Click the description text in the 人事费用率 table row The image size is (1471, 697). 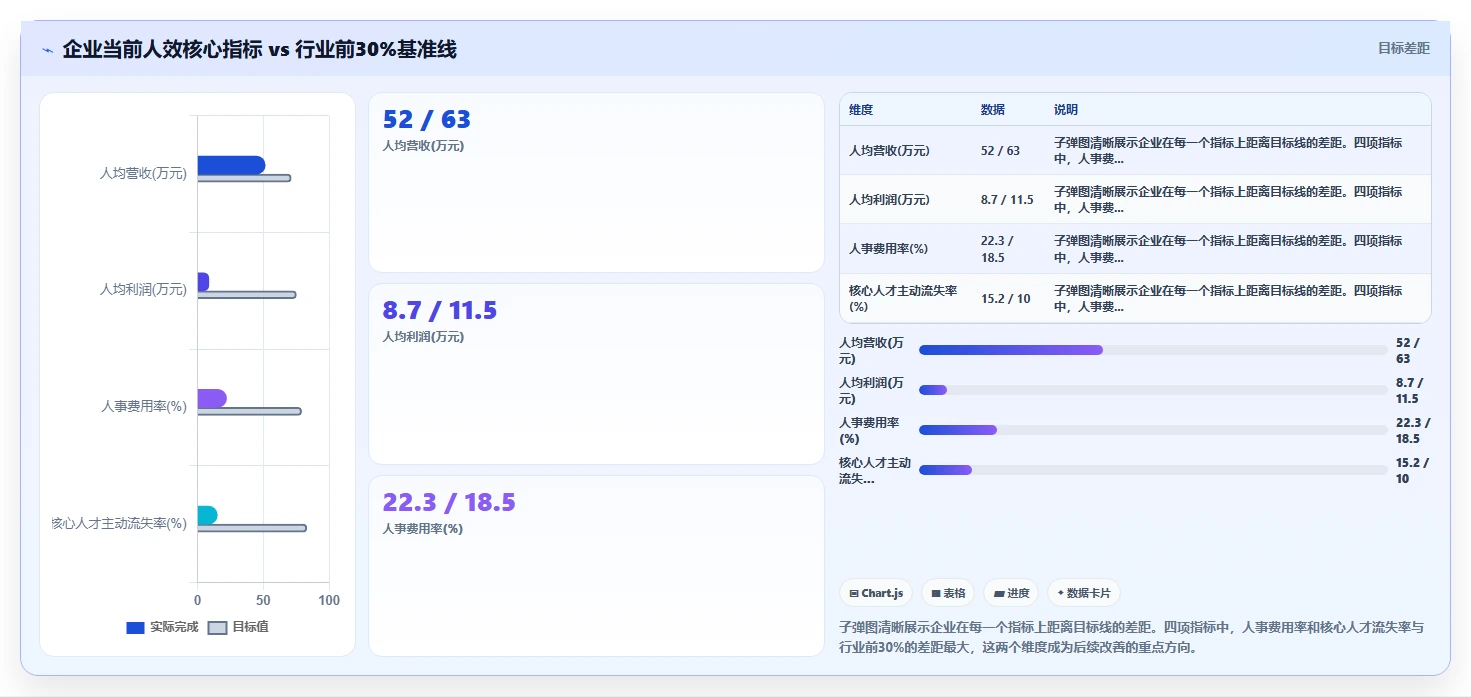[x=1228, y=249]
